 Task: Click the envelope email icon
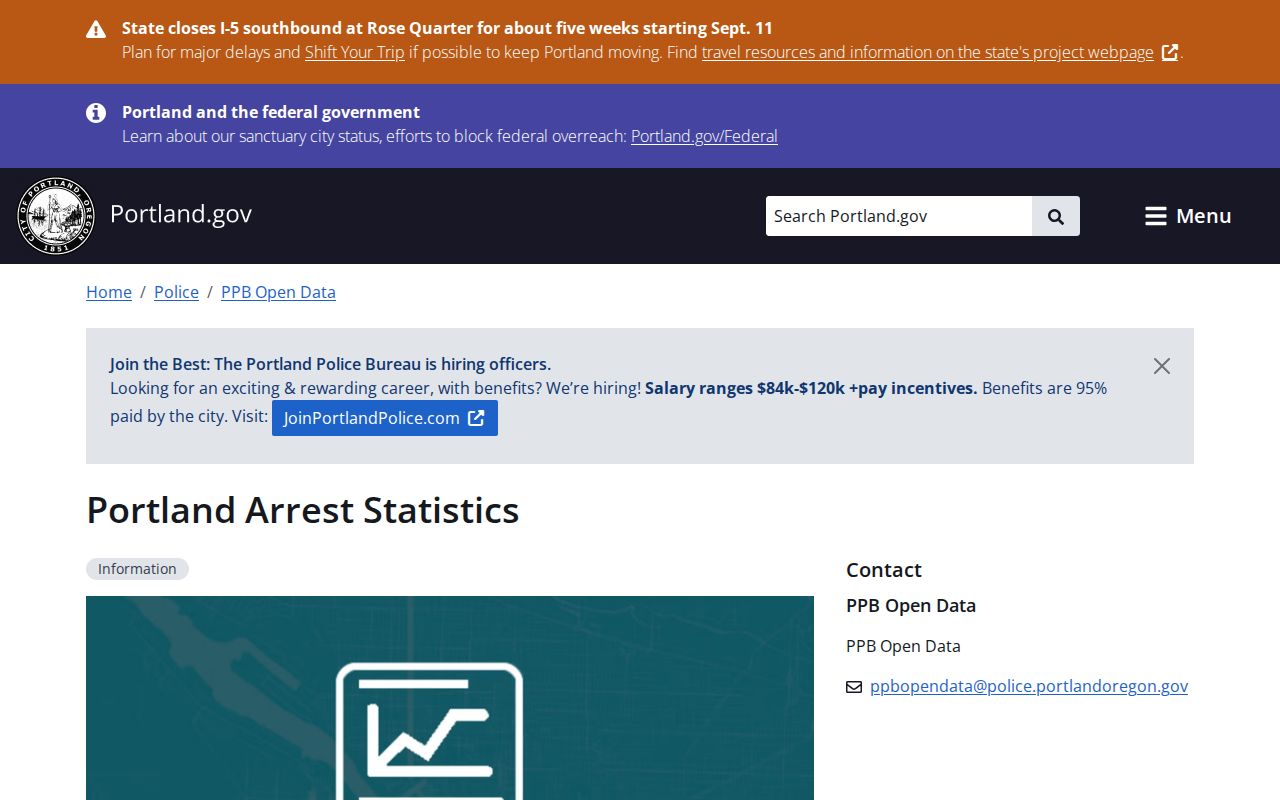854,687
